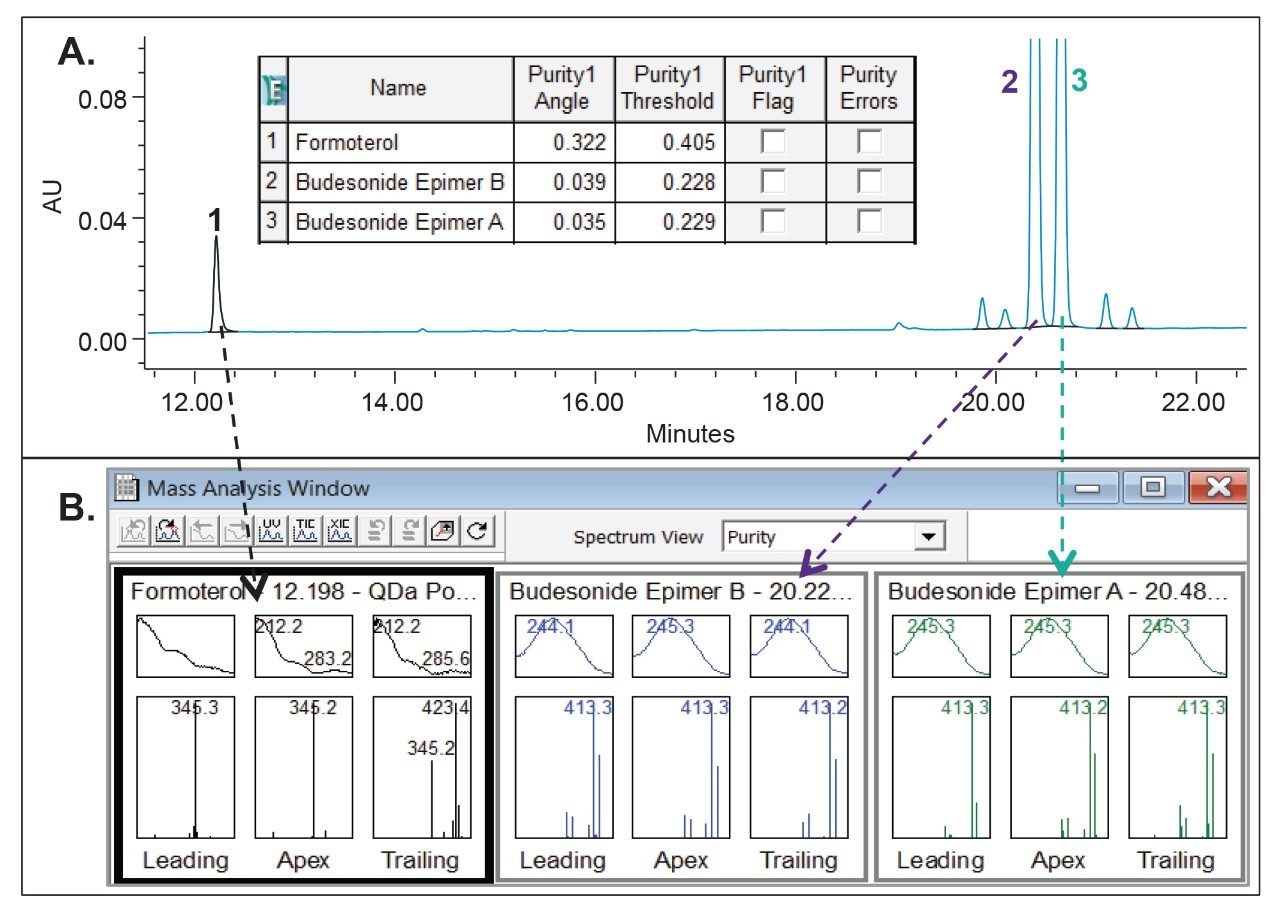Click the Purity1 Angle column header

point(565,89)
